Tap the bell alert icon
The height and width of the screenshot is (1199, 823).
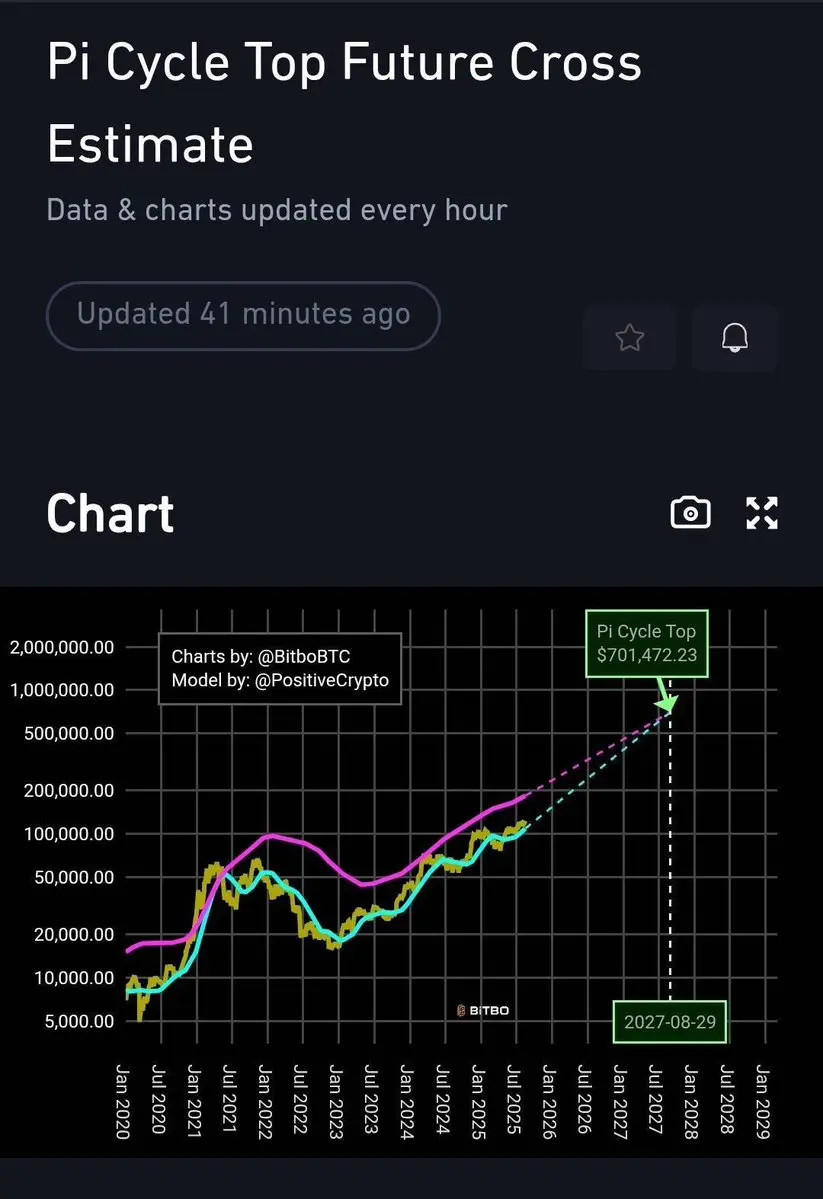734,337
